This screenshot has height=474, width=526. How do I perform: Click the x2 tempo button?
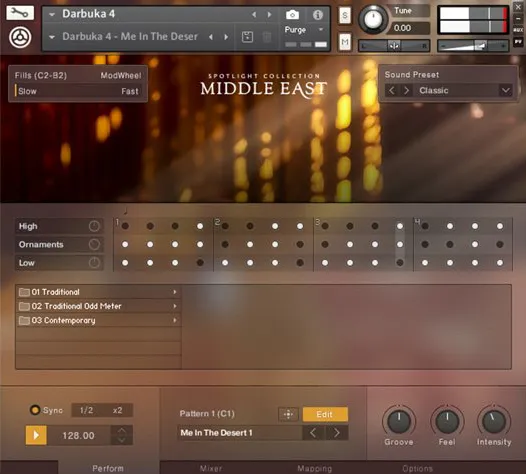coord(117,410)
